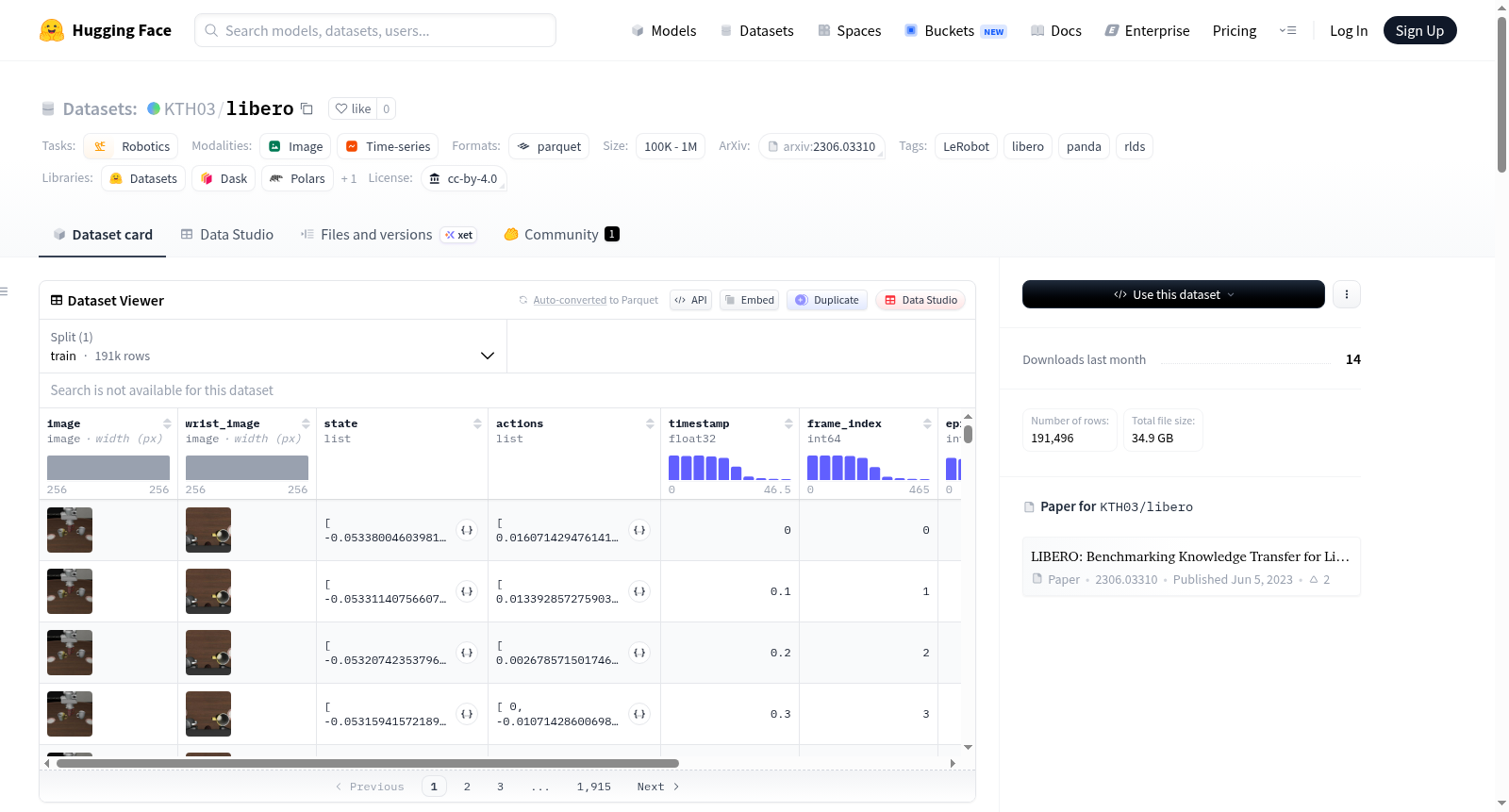Image resolution: width=1509 pixels, height=812 pixels.
Task: Switch to the Dataset card tab
Action: click(103, 235)
